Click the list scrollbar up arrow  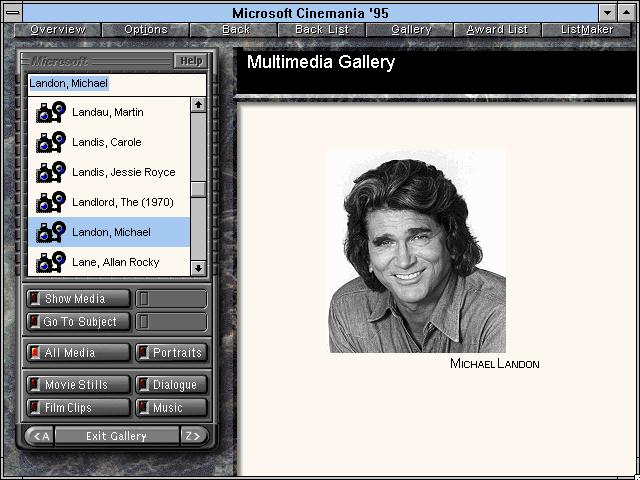pos(198,105)
